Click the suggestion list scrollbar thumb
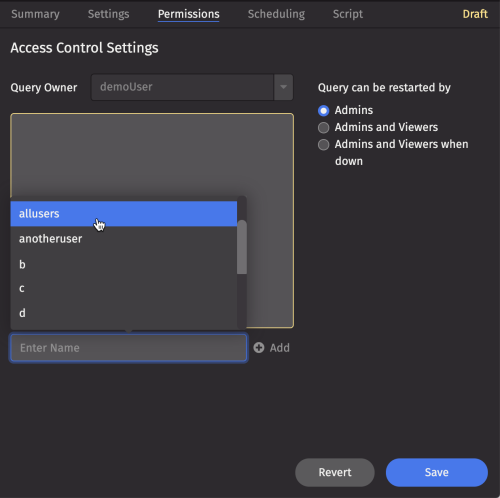 242,247
